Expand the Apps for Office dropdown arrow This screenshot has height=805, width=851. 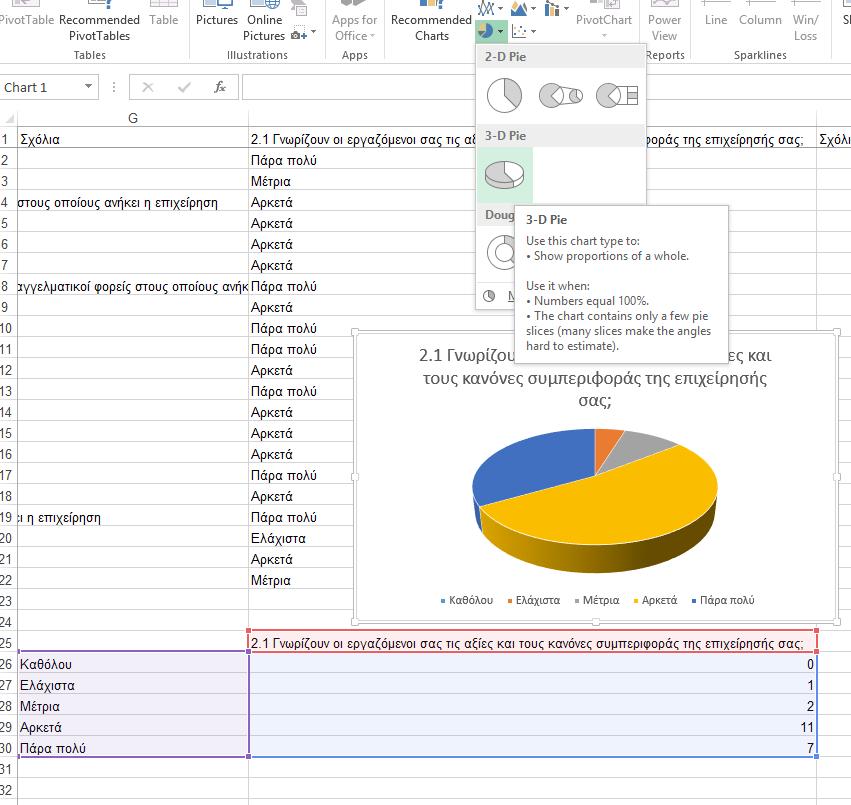[x=372, y=36]
